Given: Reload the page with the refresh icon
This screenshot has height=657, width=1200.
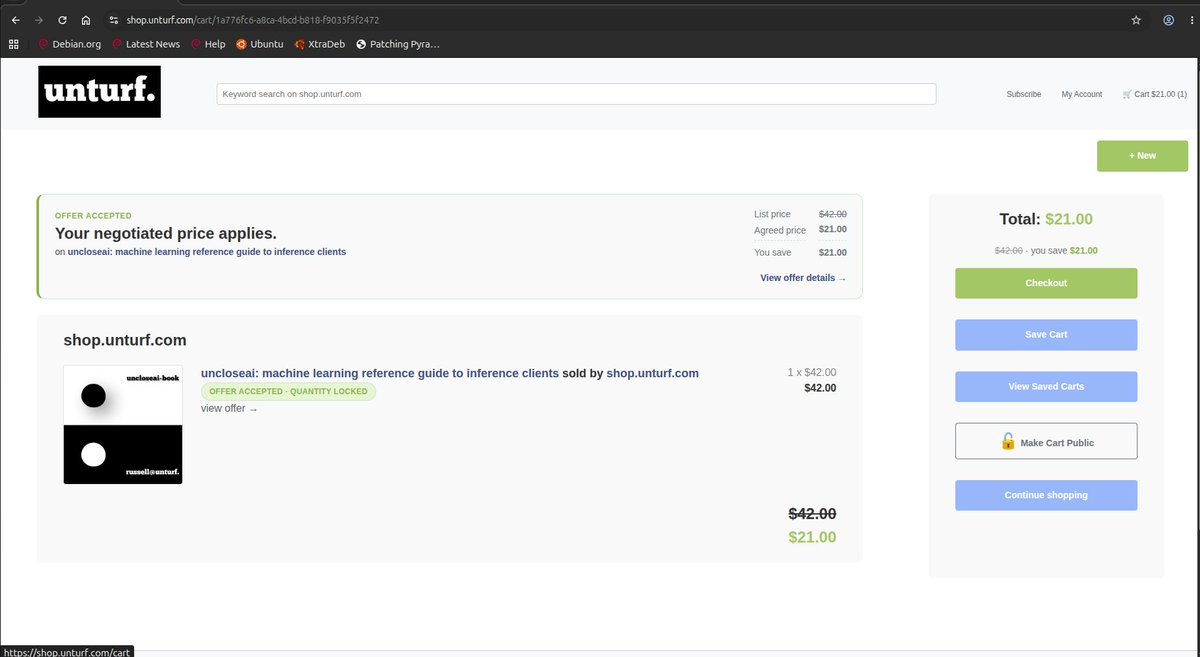Looking at the screenshot, I should [62, 20].
